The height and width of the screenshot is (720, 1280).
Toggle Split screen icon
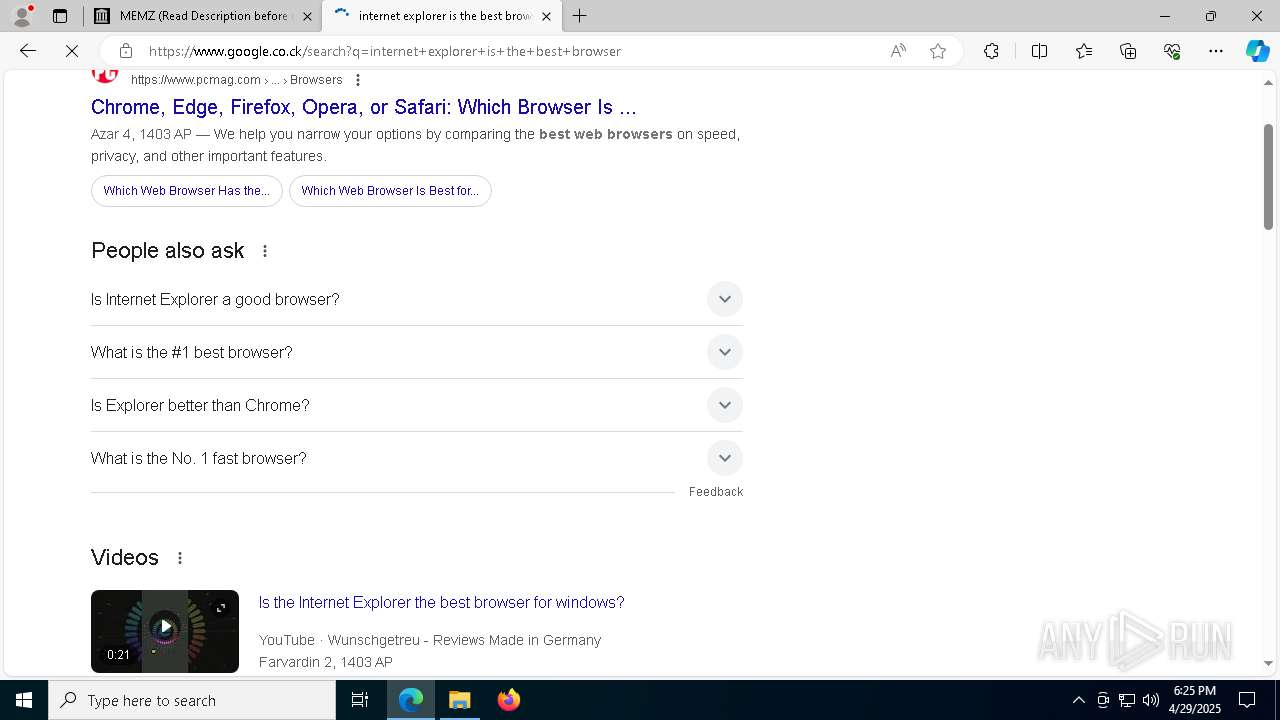[x=1039, y=51]
